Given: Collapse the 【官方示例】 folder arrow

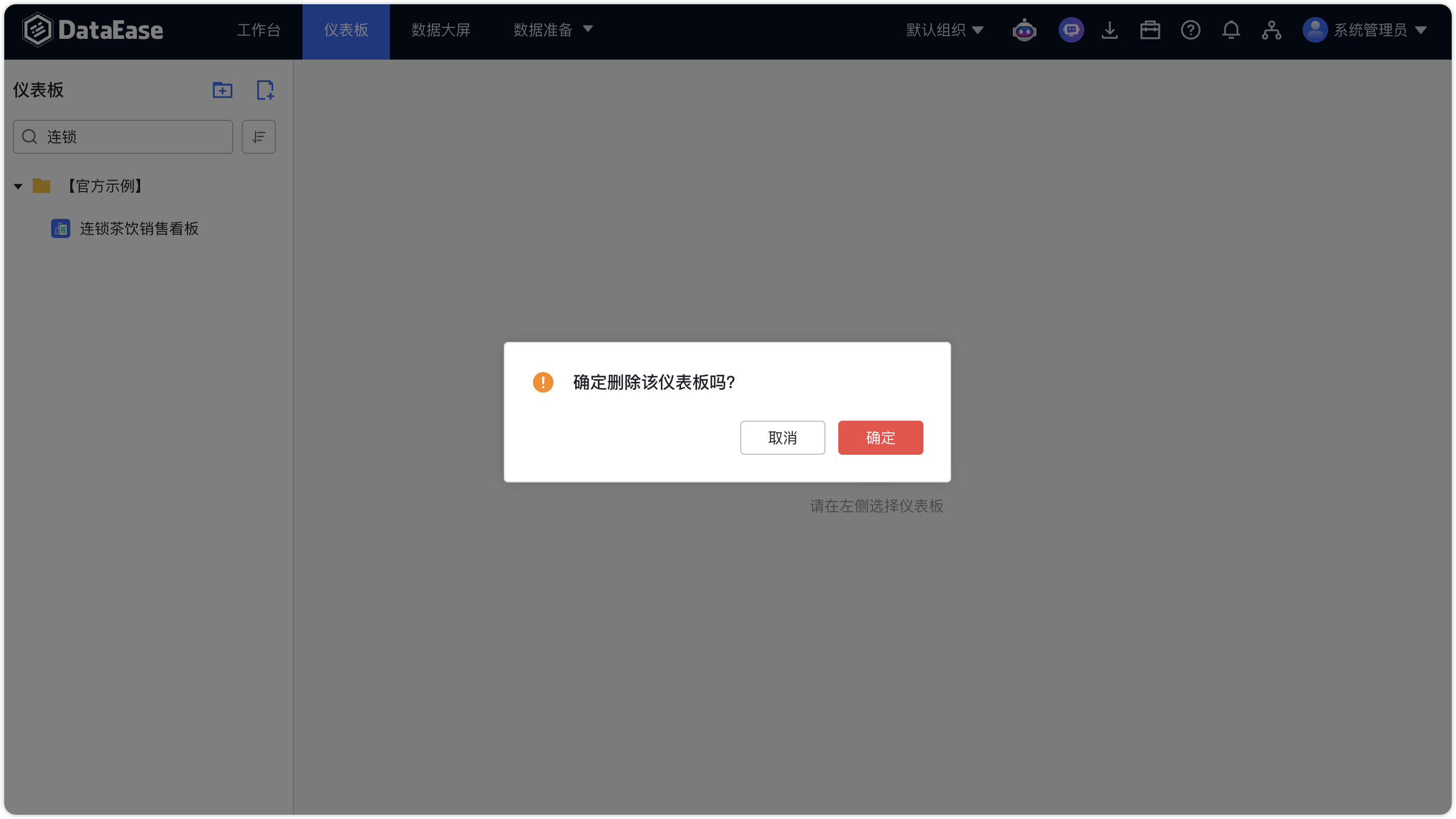Looking at the screenshot, I should pyautogui.click(x=18, y=186).
